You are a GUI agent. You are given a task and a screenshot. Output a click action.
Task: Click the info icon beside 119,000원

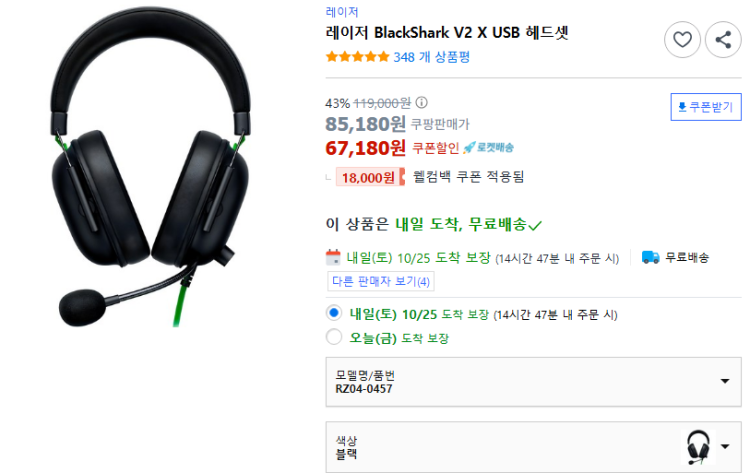421,102
